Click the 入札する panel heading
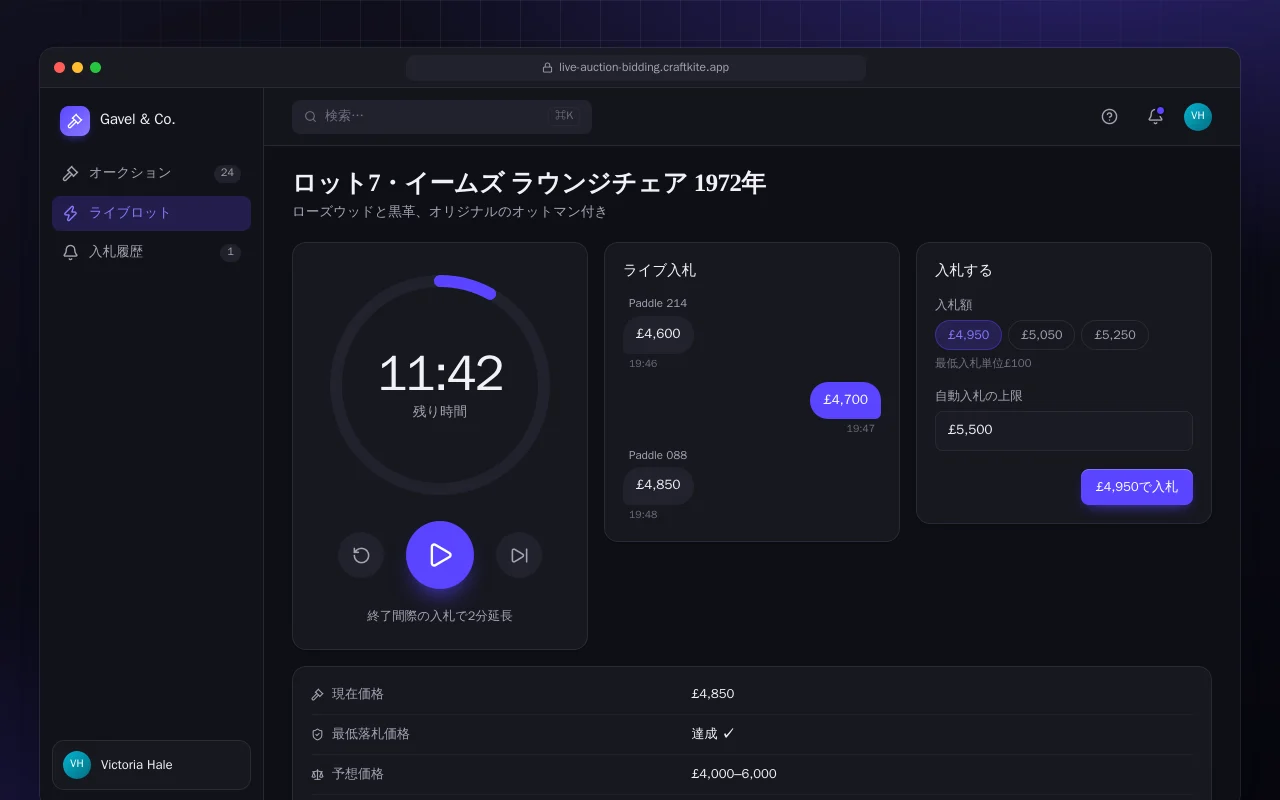The height and width of the screenshot is (800, 1280). point(964,270)
